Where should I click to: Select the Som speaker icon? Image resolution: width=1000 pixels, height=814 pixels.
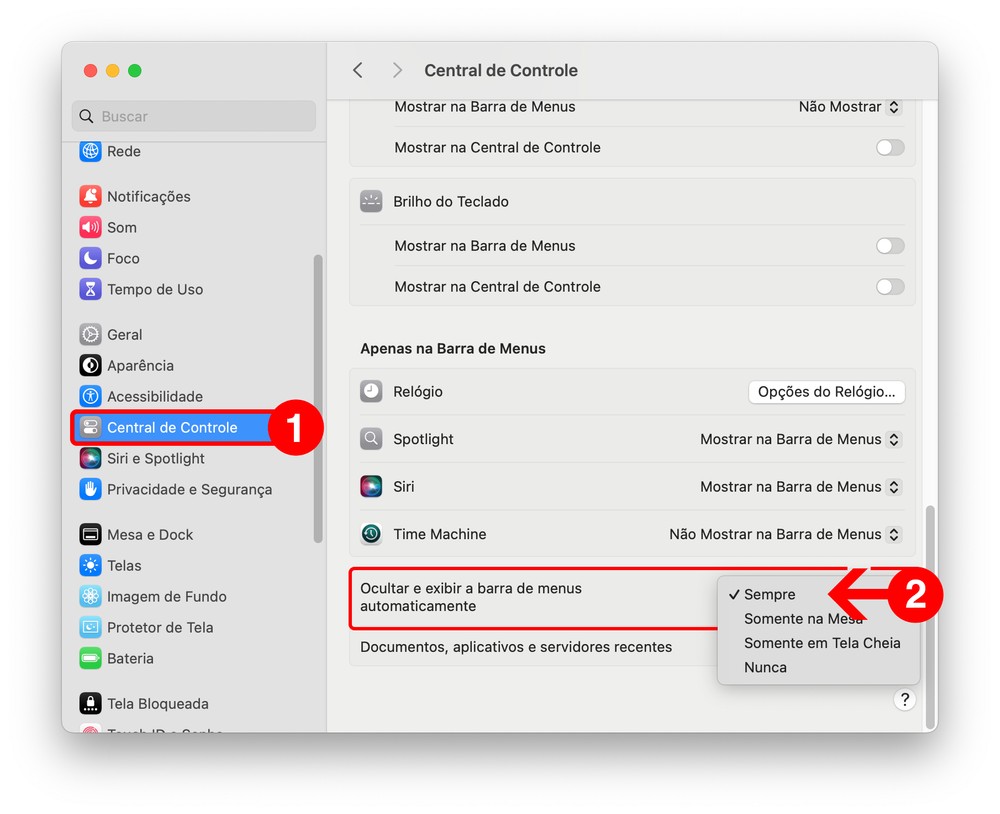(x=90, y=227)
